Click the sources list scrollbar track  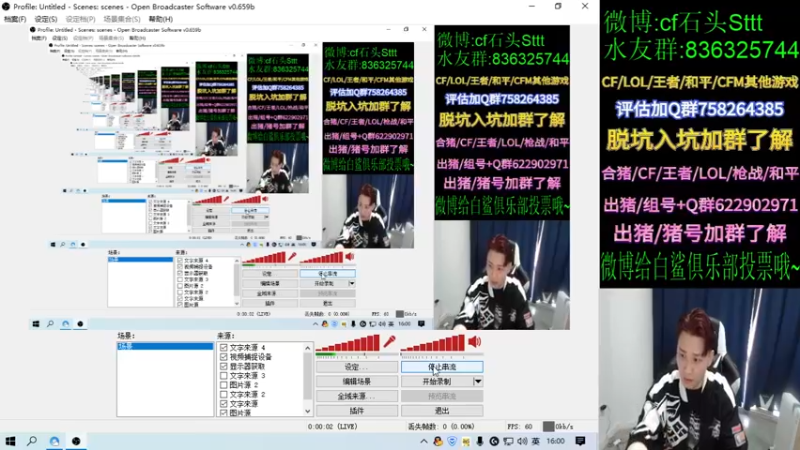click(308, 380)
